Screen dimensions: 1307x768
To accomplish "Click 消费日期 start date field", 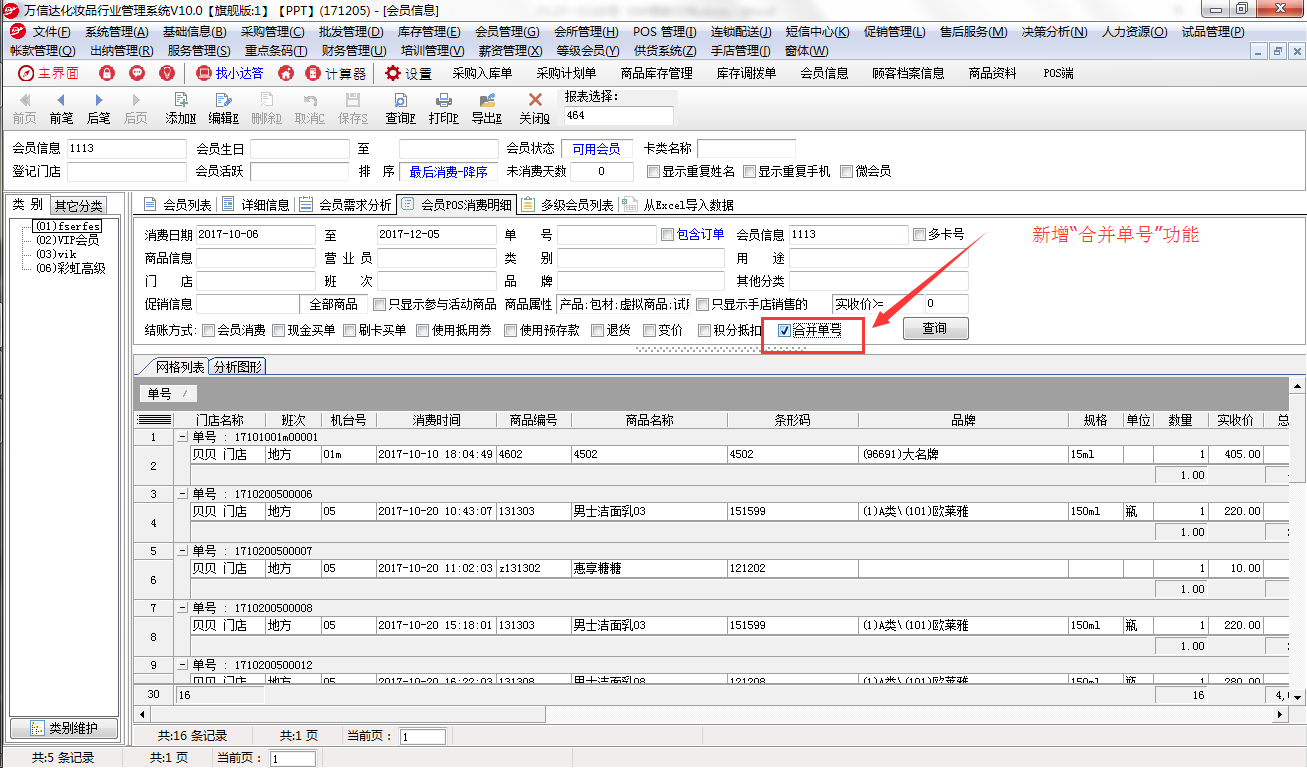I will 255,235.
